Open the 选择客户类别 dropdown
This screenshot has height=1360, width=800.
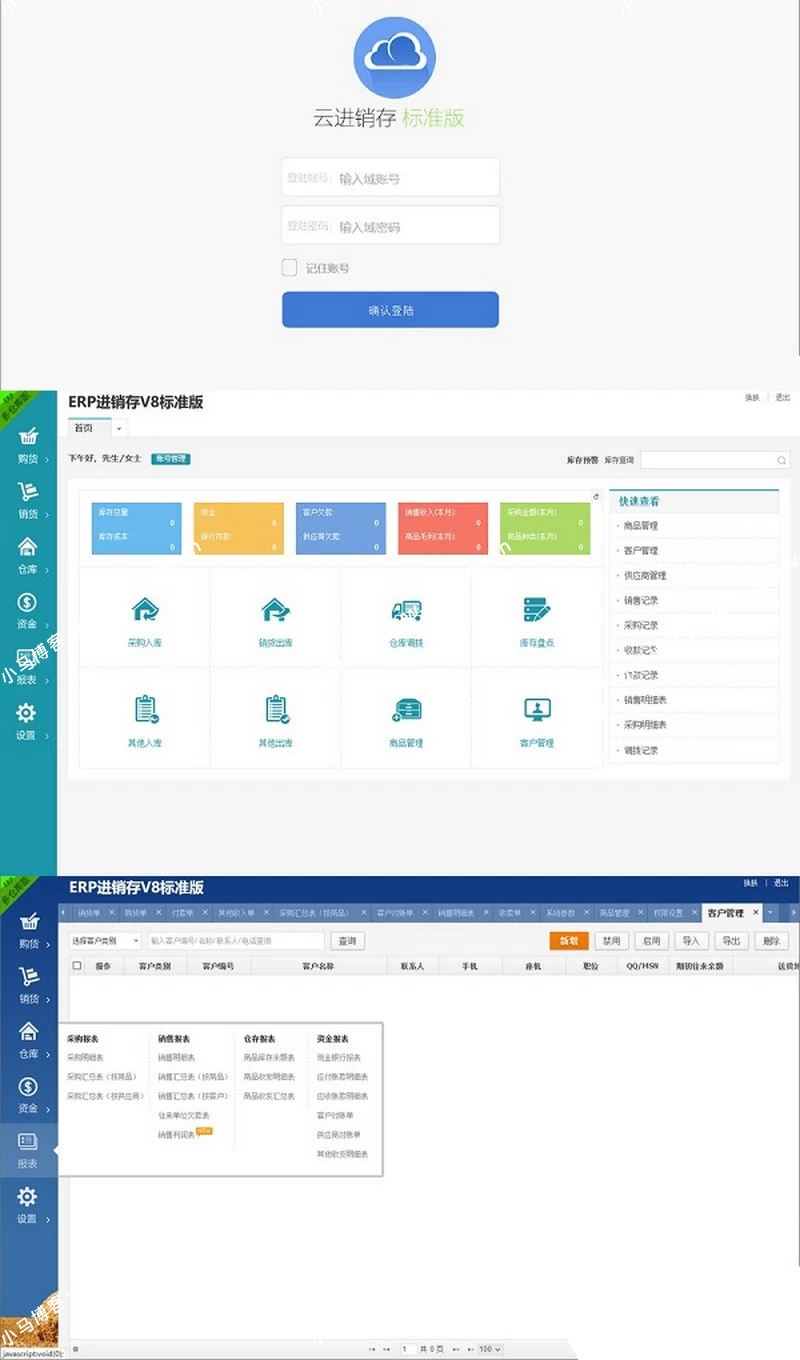pyautogui.click(x=105, y=941)
